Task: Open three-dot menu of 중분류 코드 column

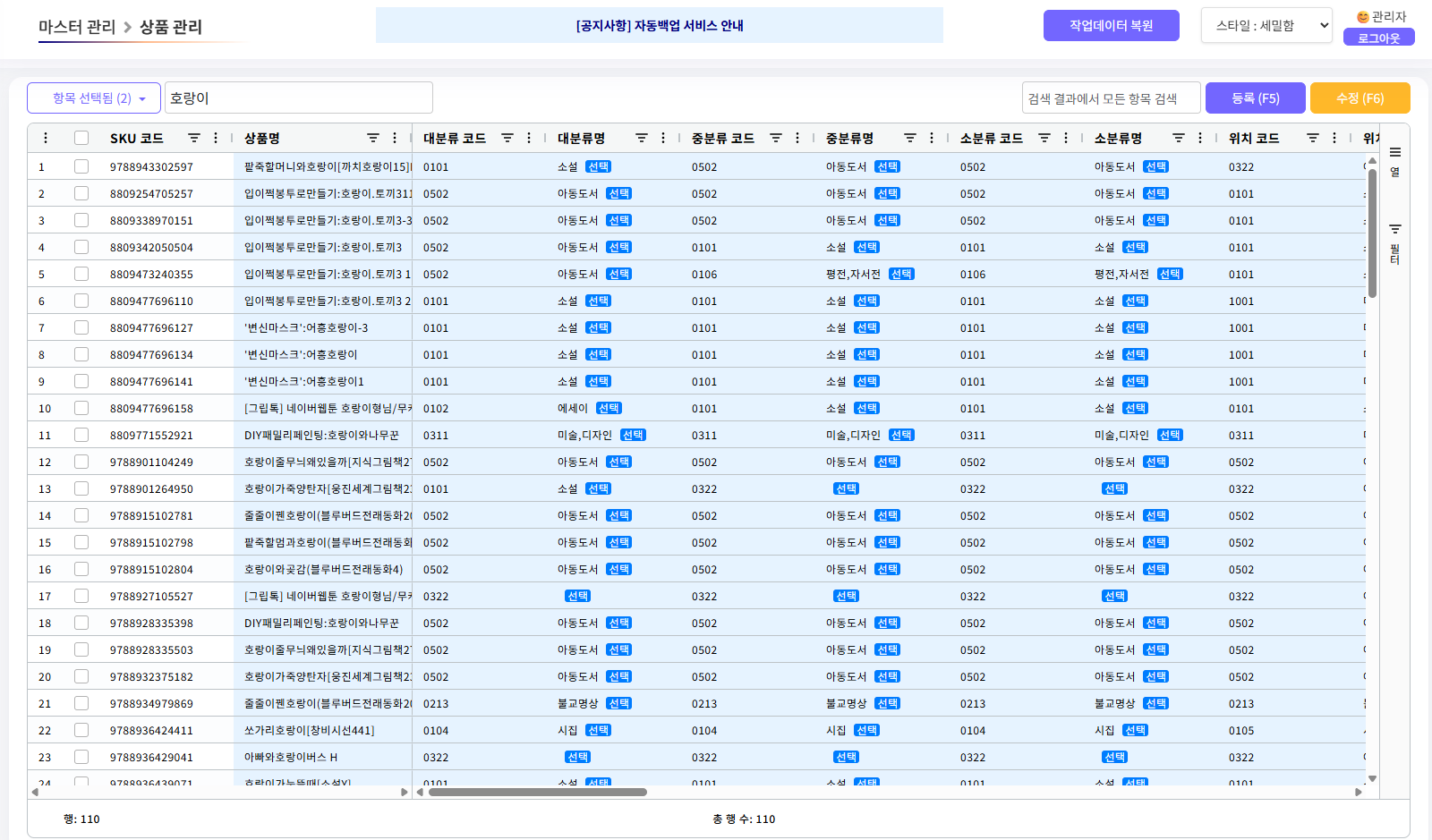Action: (797, 138)
